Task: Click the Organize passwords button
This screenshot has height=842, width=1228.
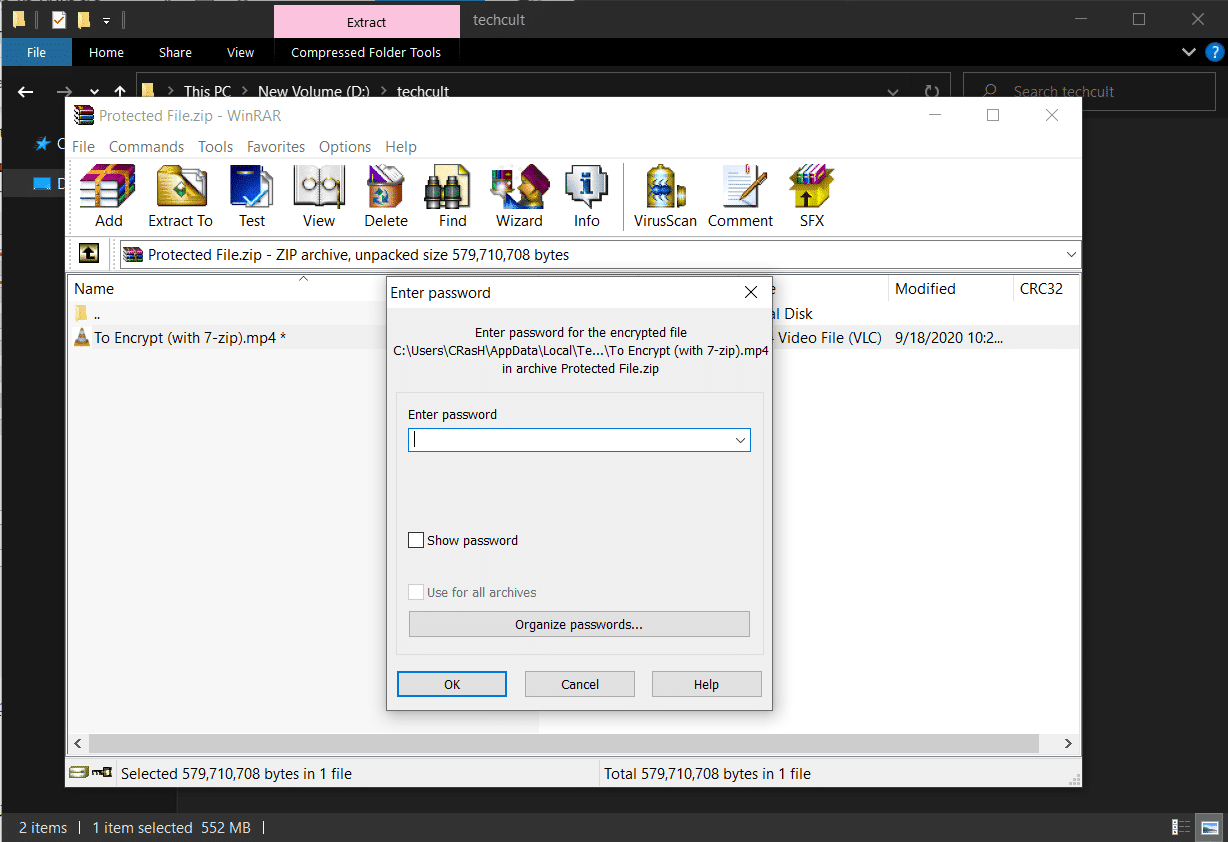Action: point(579,623)
